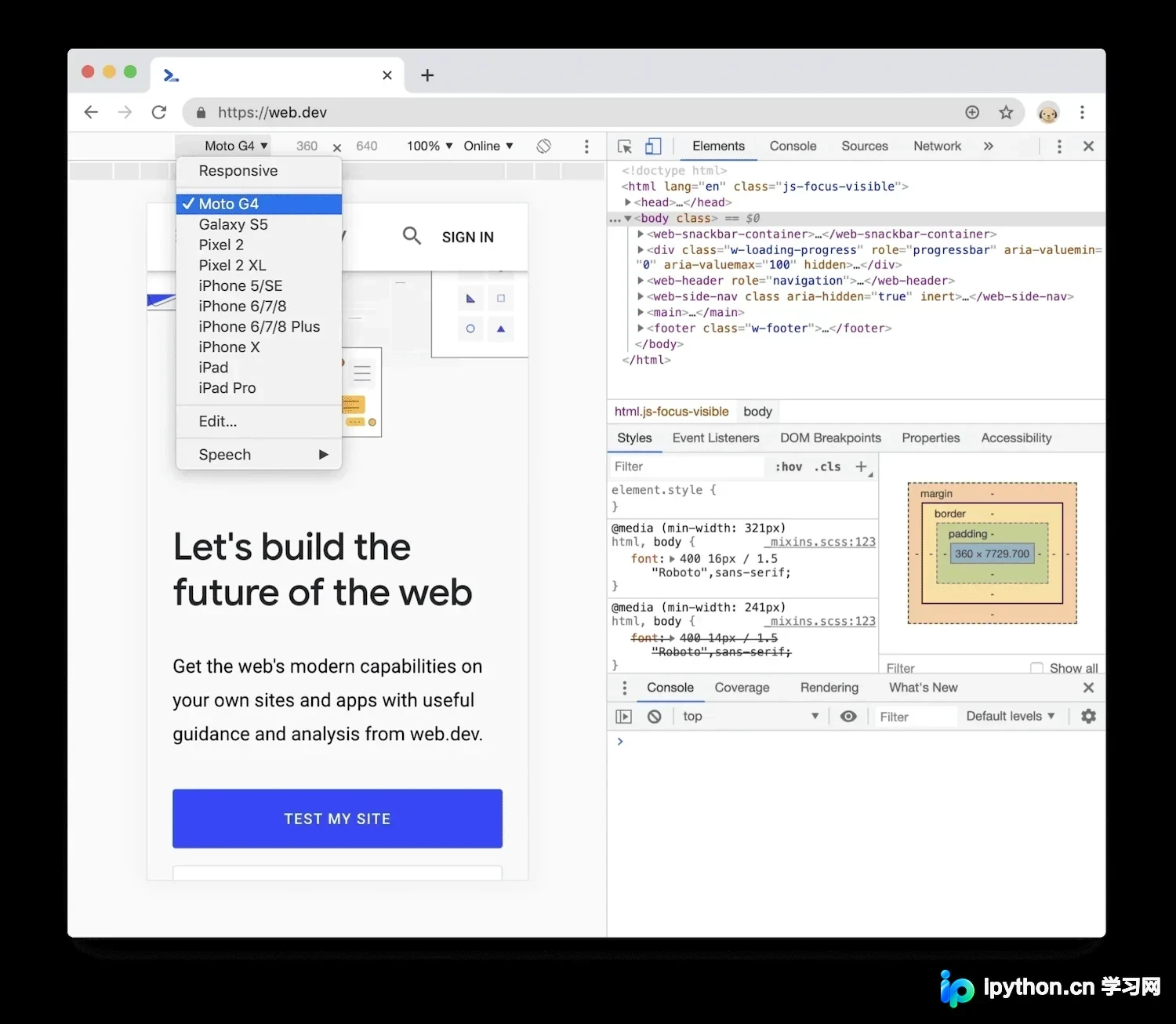This screenshot has height=1024, width=1176.
Task: Enable the Show all checkbox
Action: click(x=1036, y=668)
